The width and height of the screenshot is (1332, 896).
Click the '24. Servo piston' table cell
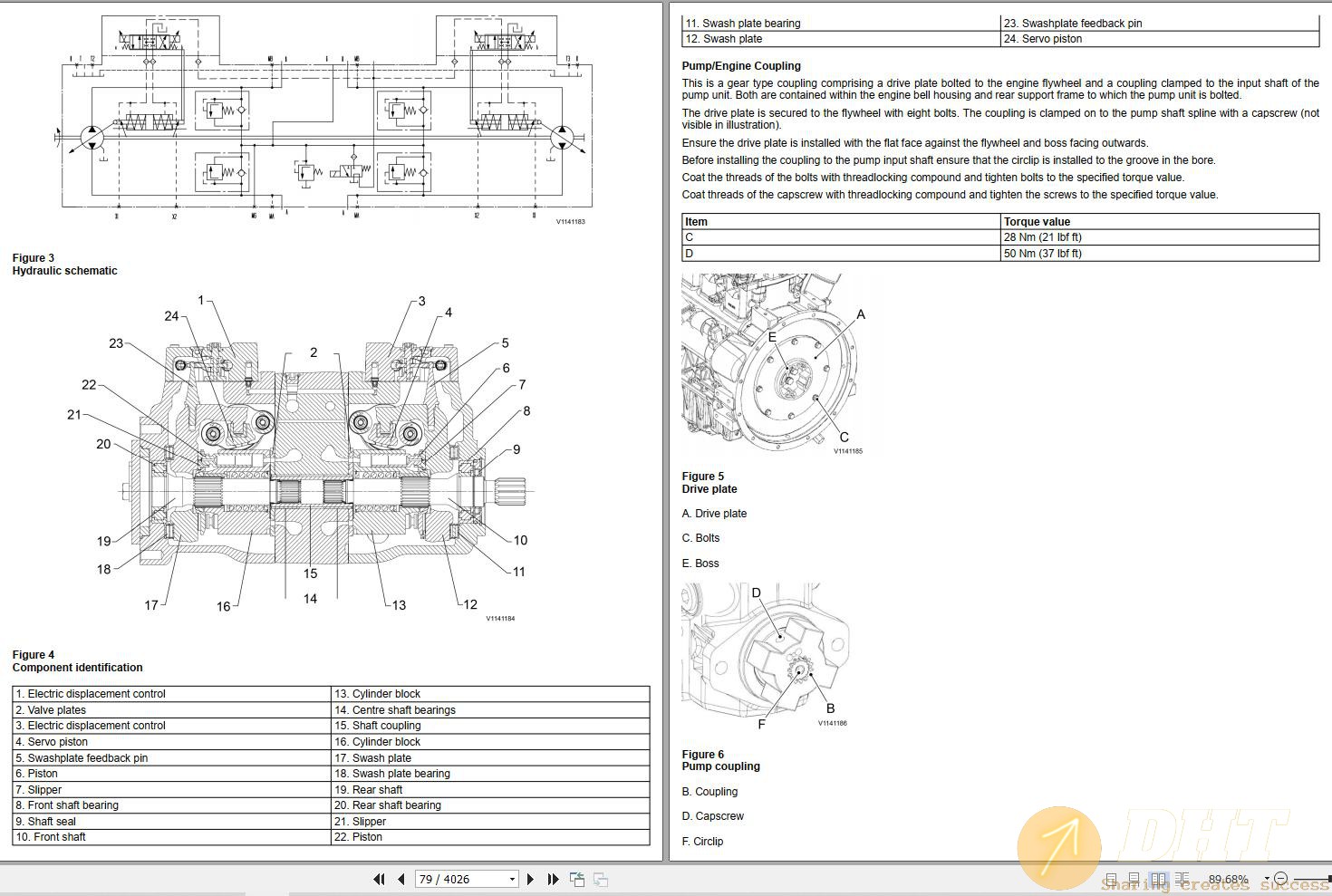pyautogui.click(x=1159, y=39)
